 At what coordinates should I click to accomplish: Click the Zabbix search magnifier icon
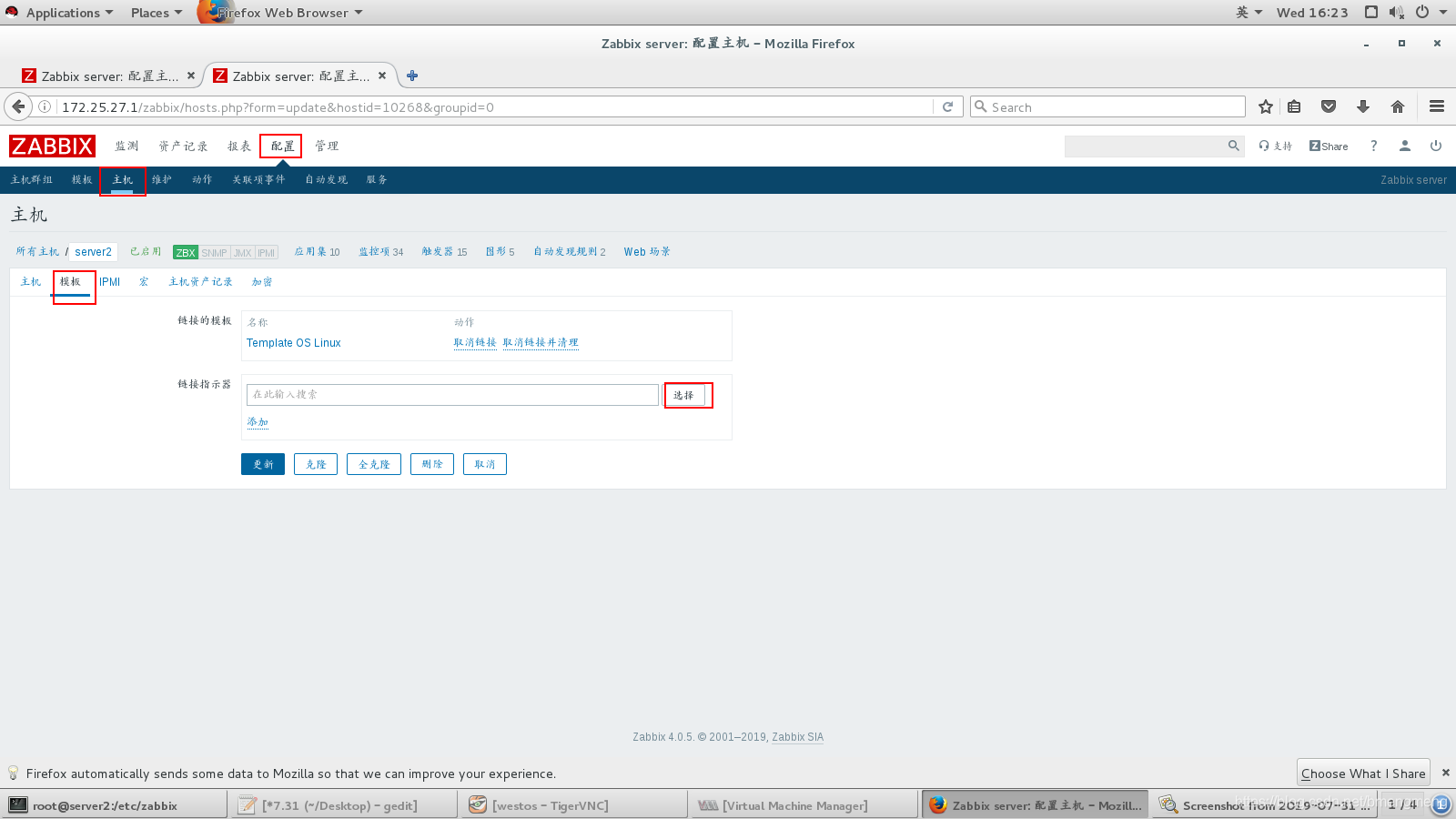pyautogui.click(x=1234, y=146)
